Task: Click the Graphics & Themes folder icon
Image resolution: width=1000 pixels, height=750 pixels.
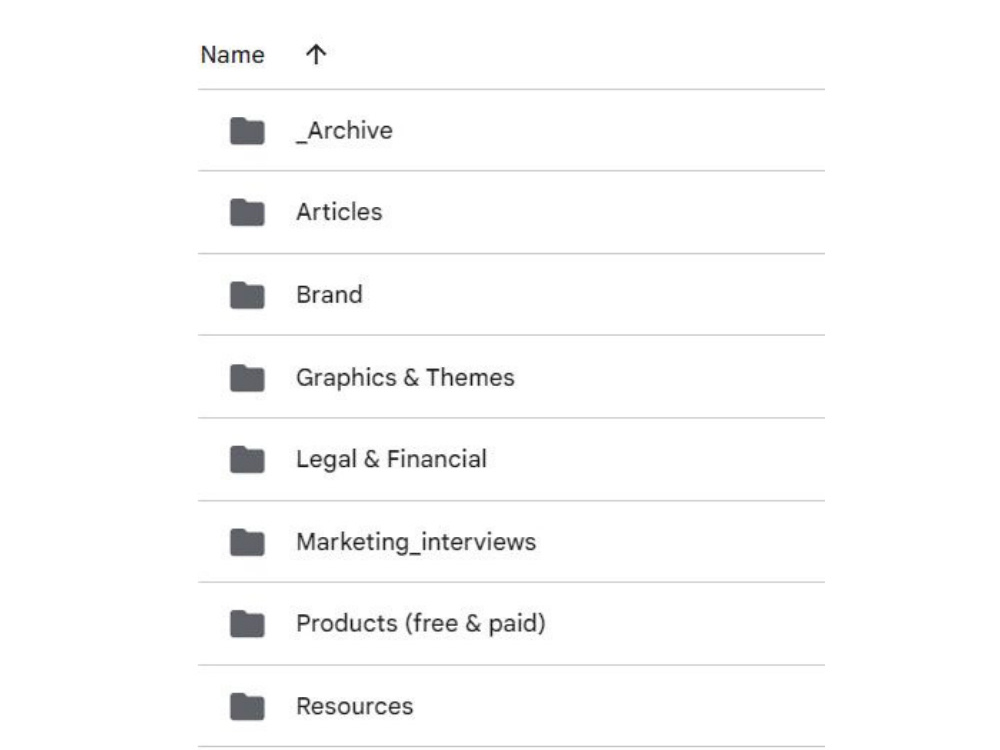Action: coord(247,378)
